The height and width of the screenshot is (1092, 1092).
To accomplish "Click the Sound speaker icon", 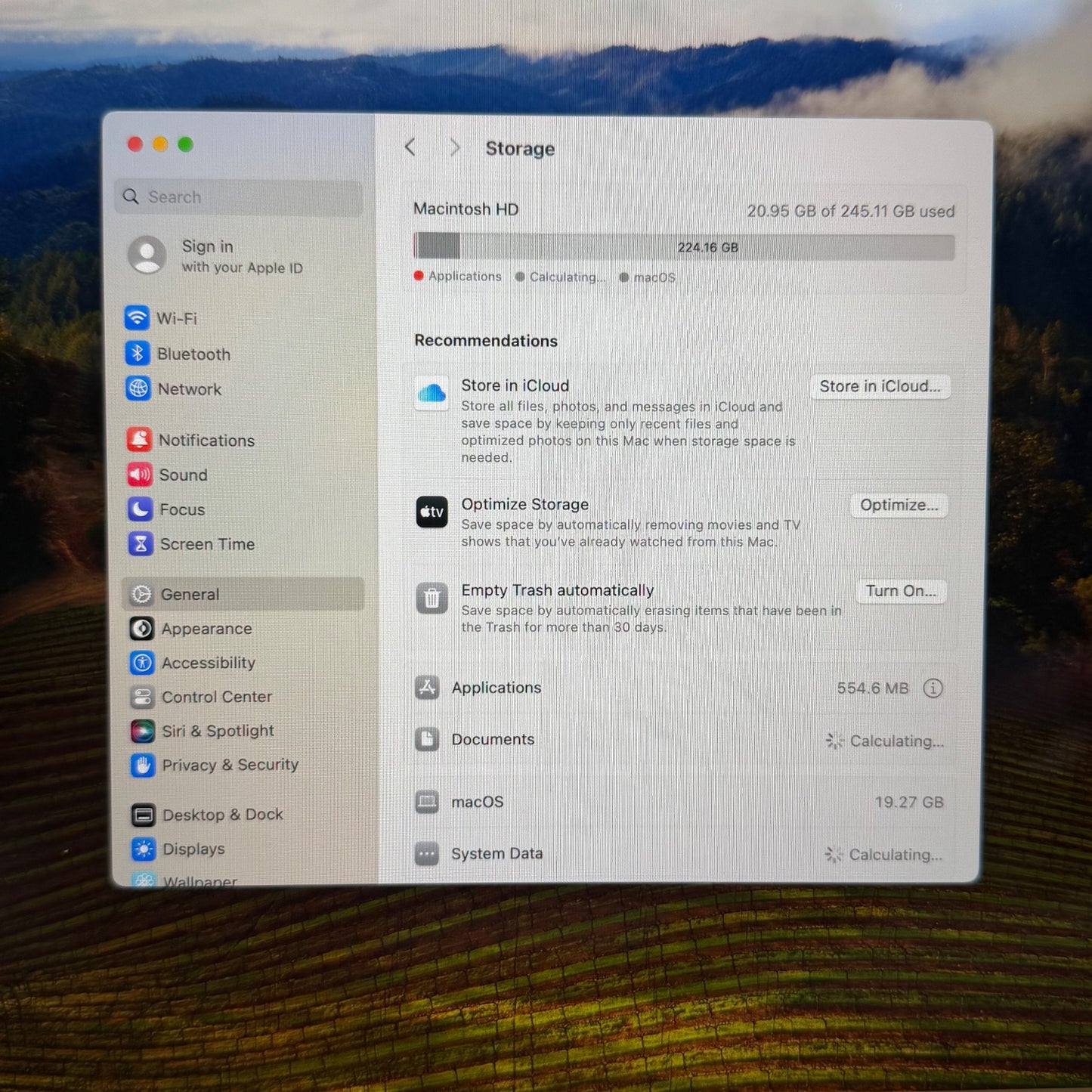I will [x=140, y=475].
